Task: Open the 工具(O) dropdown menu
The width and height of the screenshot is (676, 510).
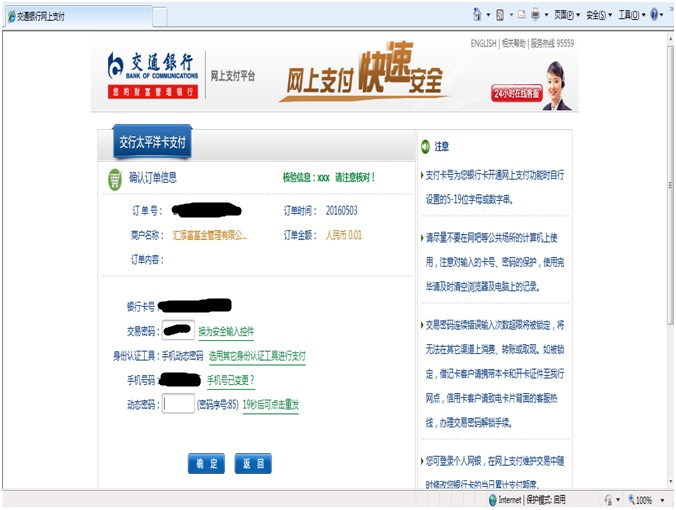Action: click(631, 15)
